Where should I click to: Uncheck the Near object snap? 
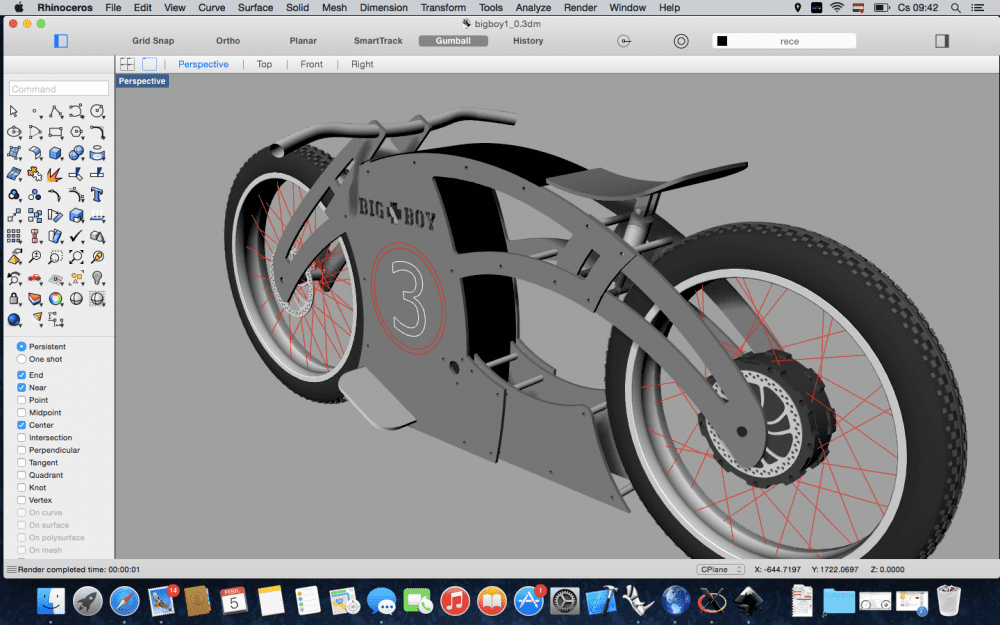[x=22, y=387]
